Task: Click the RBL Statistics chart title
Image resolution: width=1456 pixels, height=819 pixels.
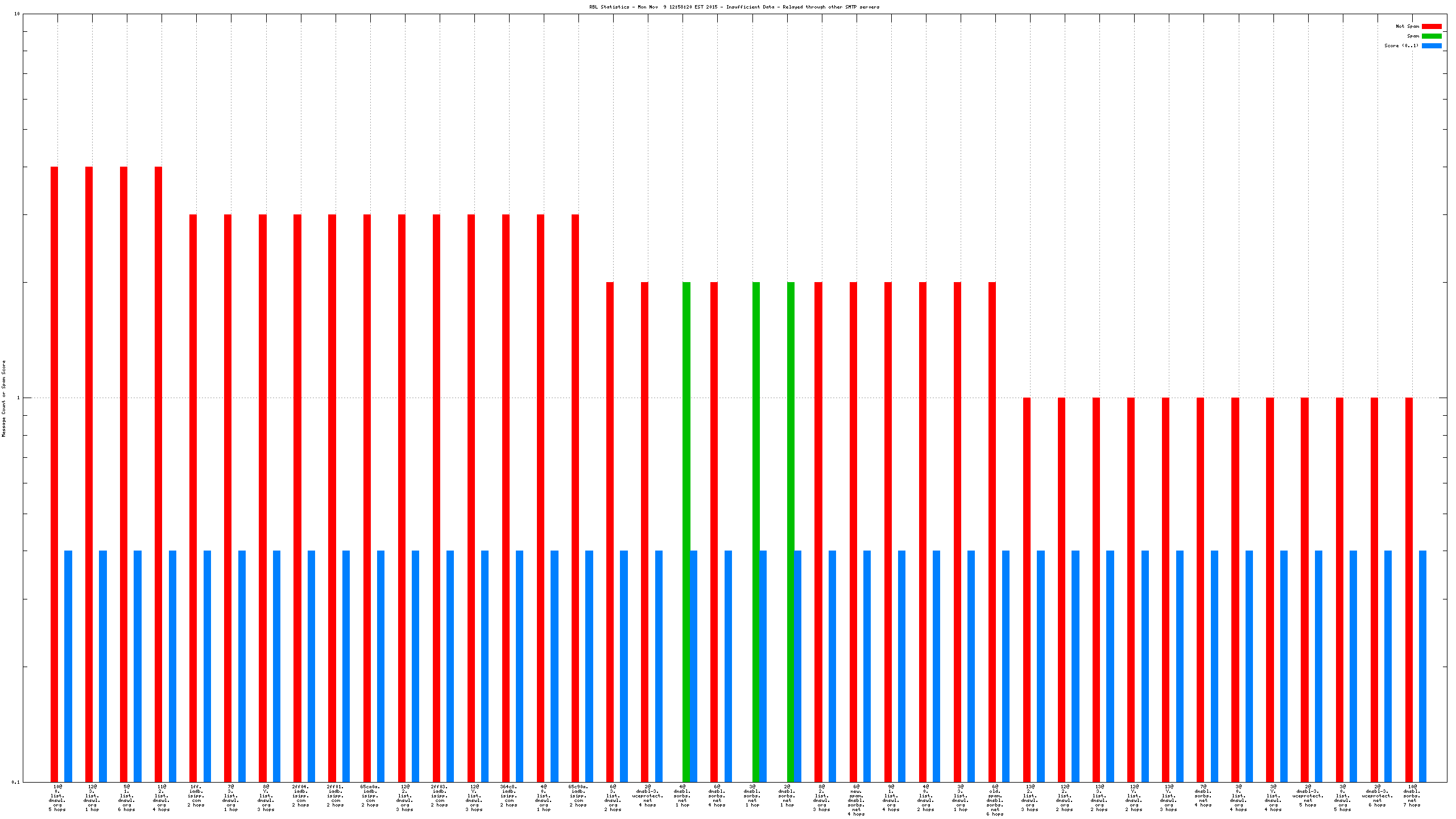Action: 734,7
